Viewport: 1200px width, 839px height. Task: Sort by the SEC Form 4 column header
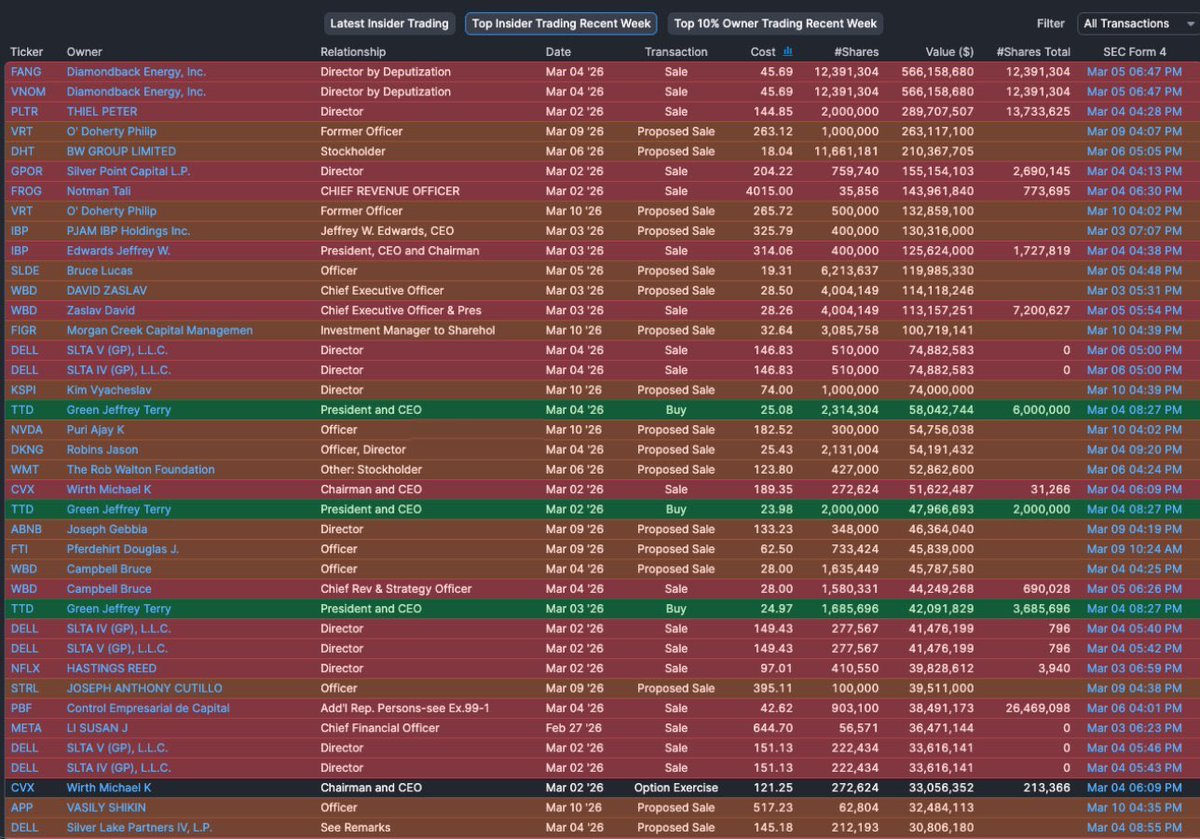coord(1134,52)
